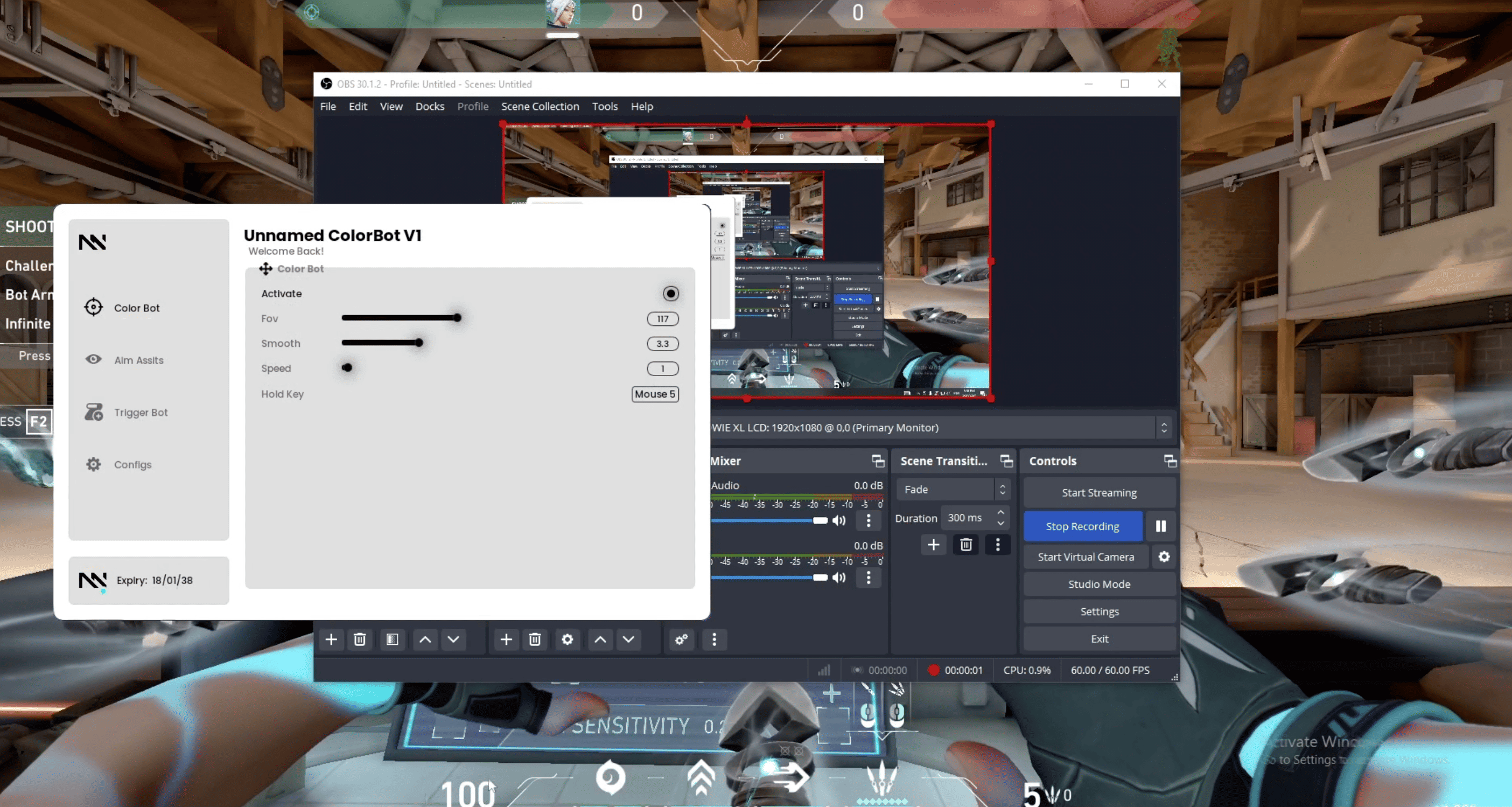Click the duration field showing 300 ms
Viewport: 1512px width, 807px height.
click(975, 518)
